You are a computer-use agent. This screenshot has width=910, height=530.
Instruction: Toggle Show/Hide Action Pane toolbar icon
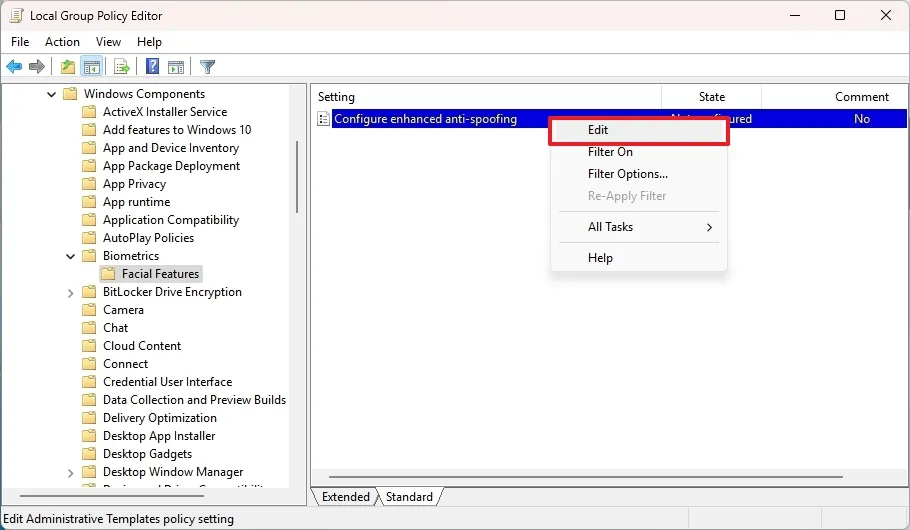pyautogui.click(x=176, y=67)
